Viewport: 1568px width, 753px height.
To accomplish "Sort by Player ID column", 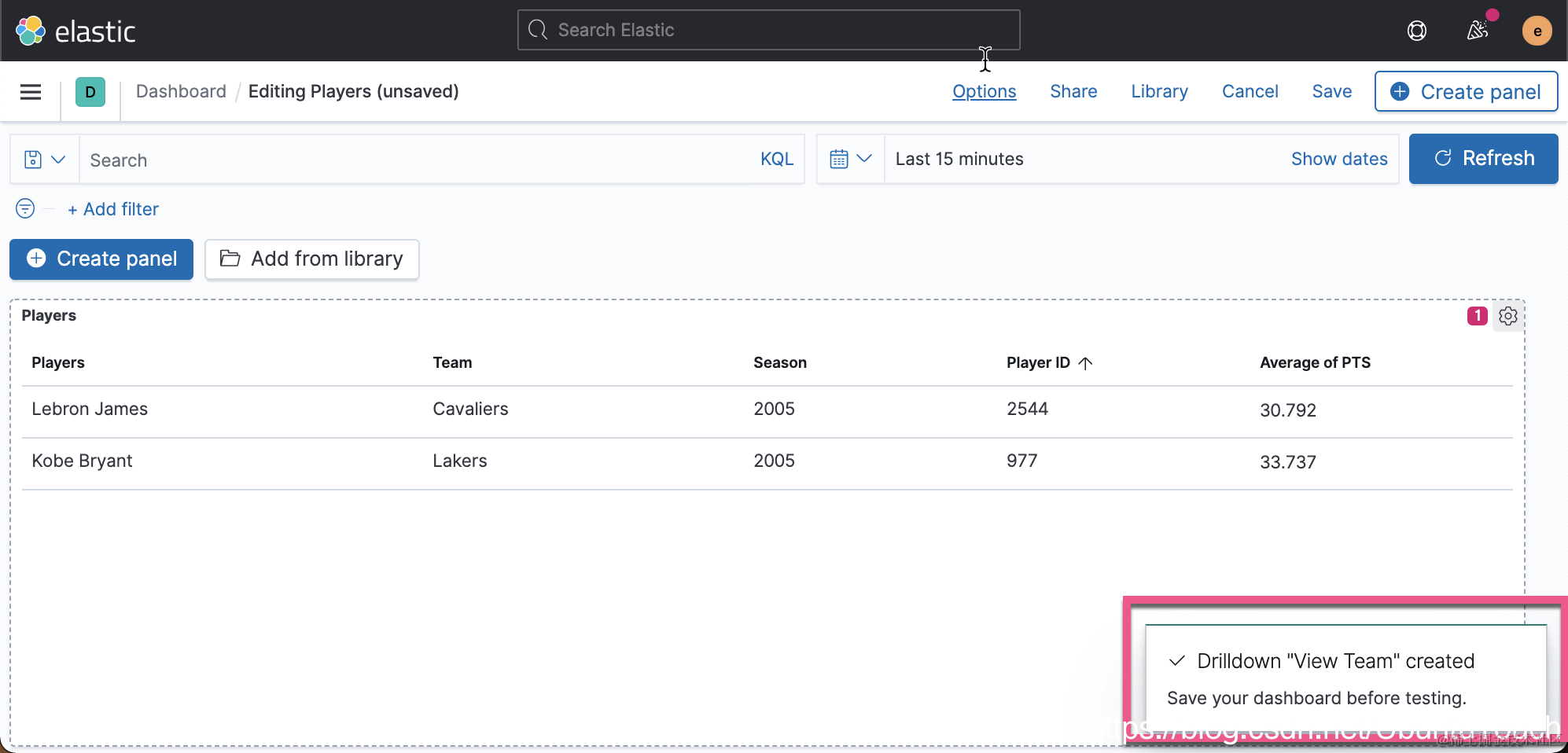I will (1050, 362).
